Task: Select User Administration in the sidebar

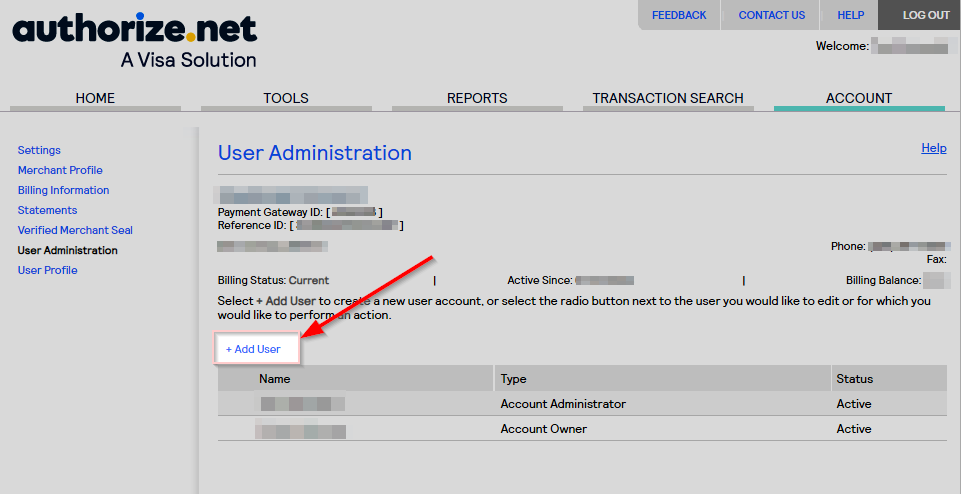Action: coord(67,250)
